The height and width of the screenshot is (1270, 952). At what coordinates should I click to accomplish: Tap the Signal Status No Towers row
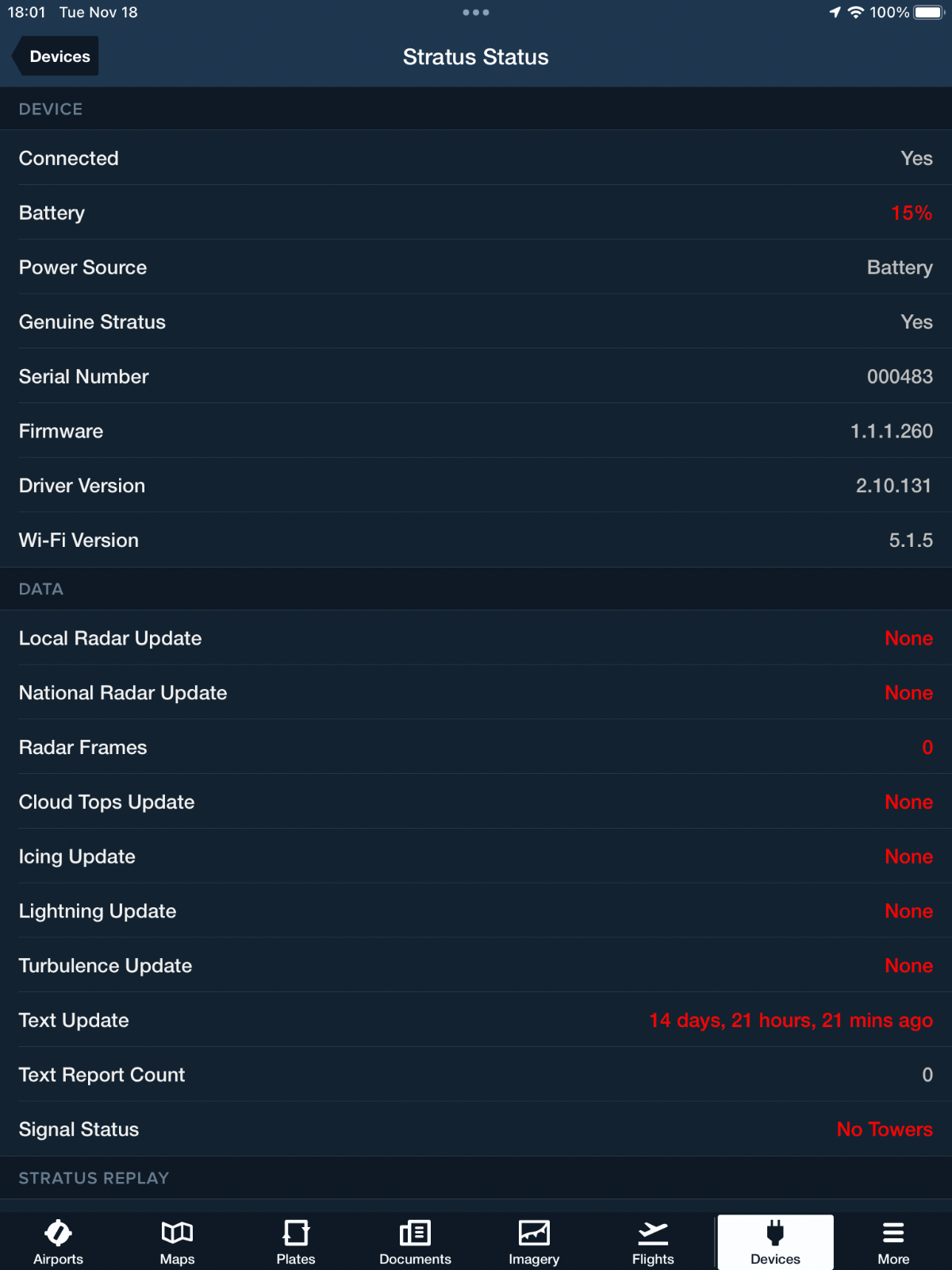pyautogui.click(x=476, y=1129)
